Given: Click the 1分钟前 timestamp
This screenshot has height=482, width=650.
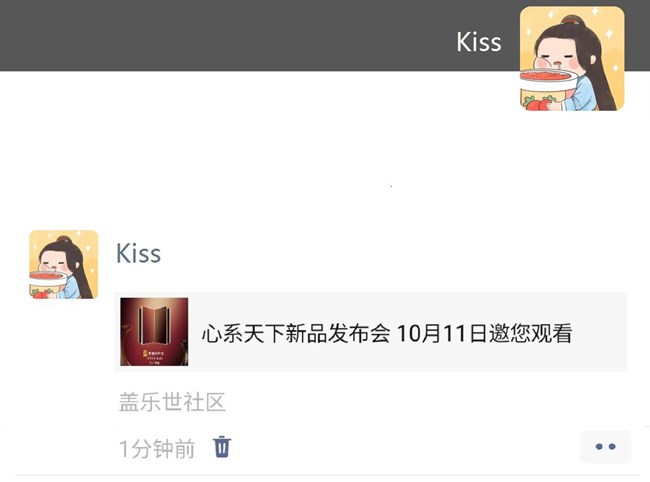Looking at the screenshot, I should (157, 449).
